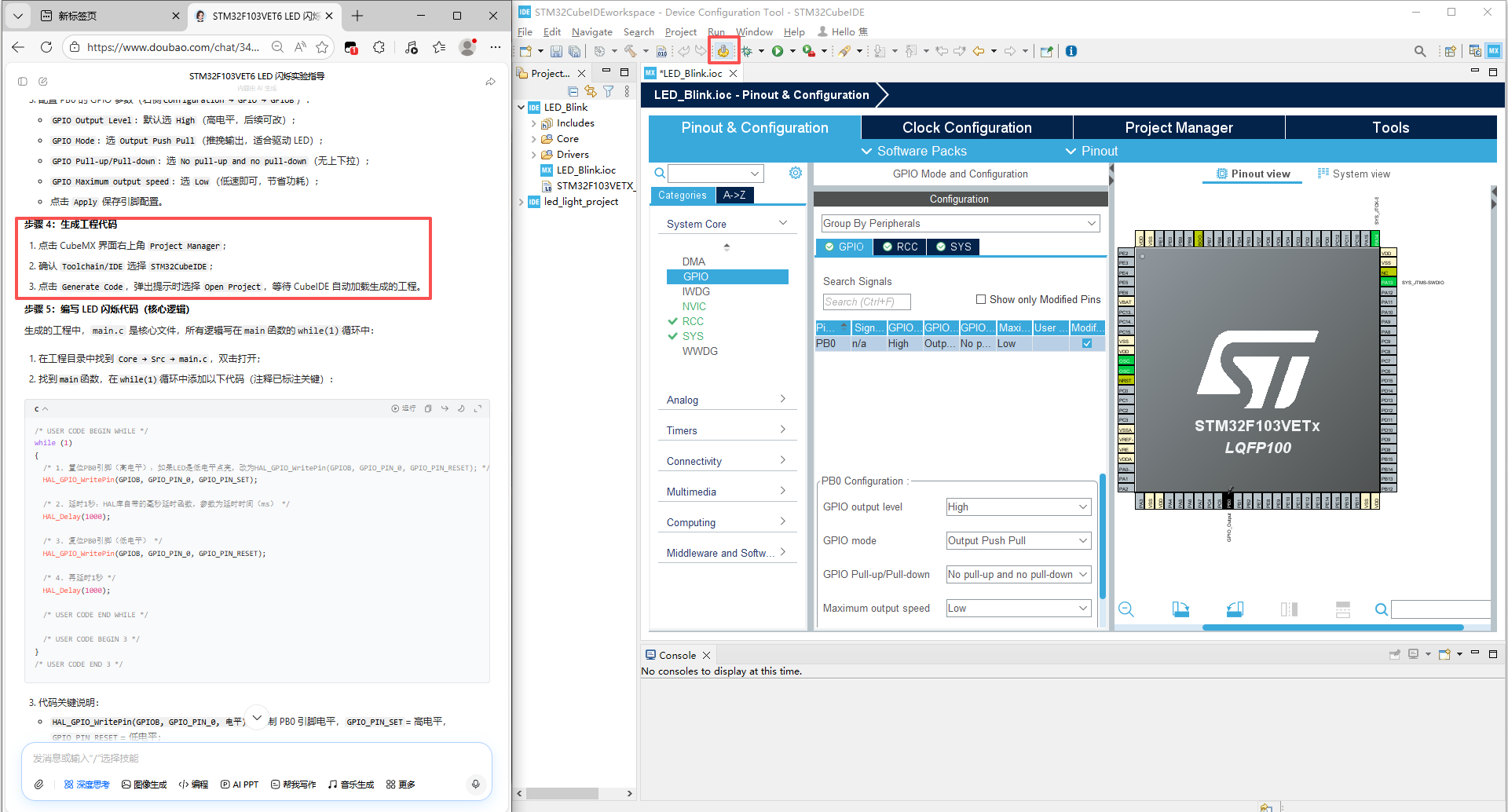The height and width of the screenshot is (812, 1508).
Task: Open the Tools tab
Action: click(1391, 128)
